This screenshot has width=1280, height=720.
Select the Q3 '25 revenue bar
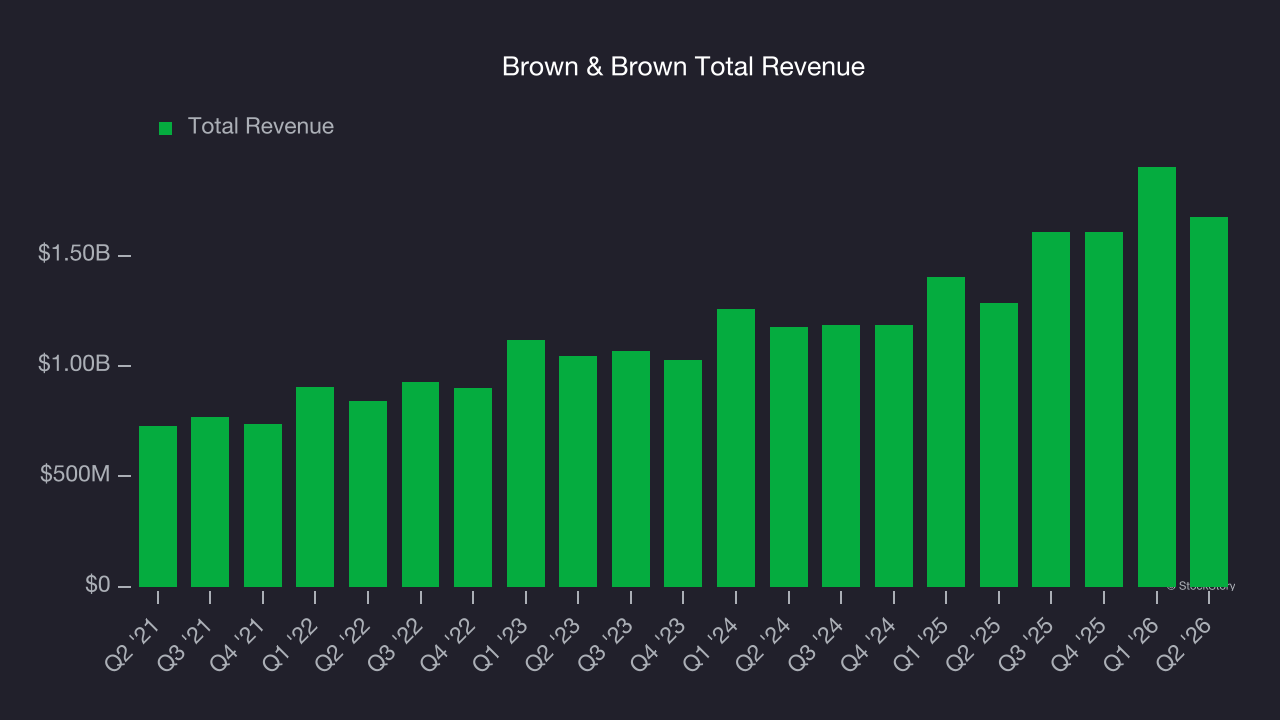click(x=1051, y=409)
